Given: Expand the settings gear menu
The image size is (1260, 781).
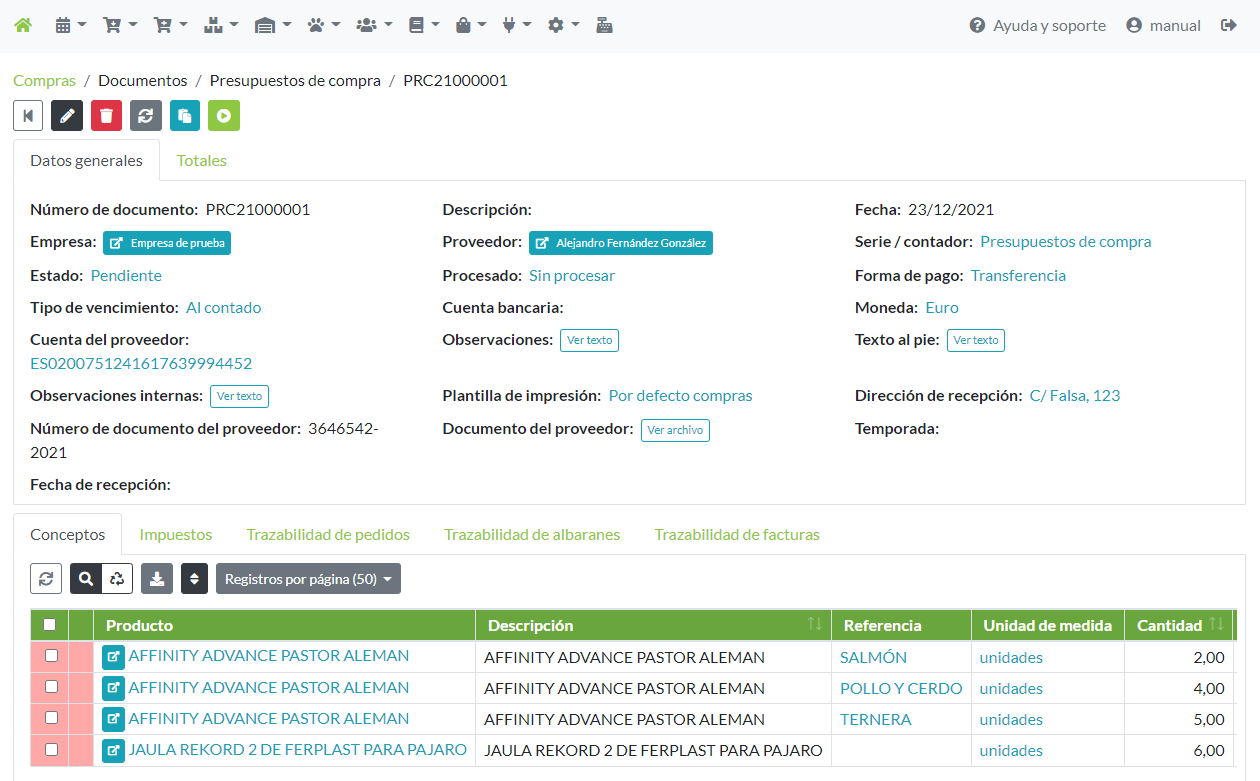Looking at the screenshot, I should (563, 26).
